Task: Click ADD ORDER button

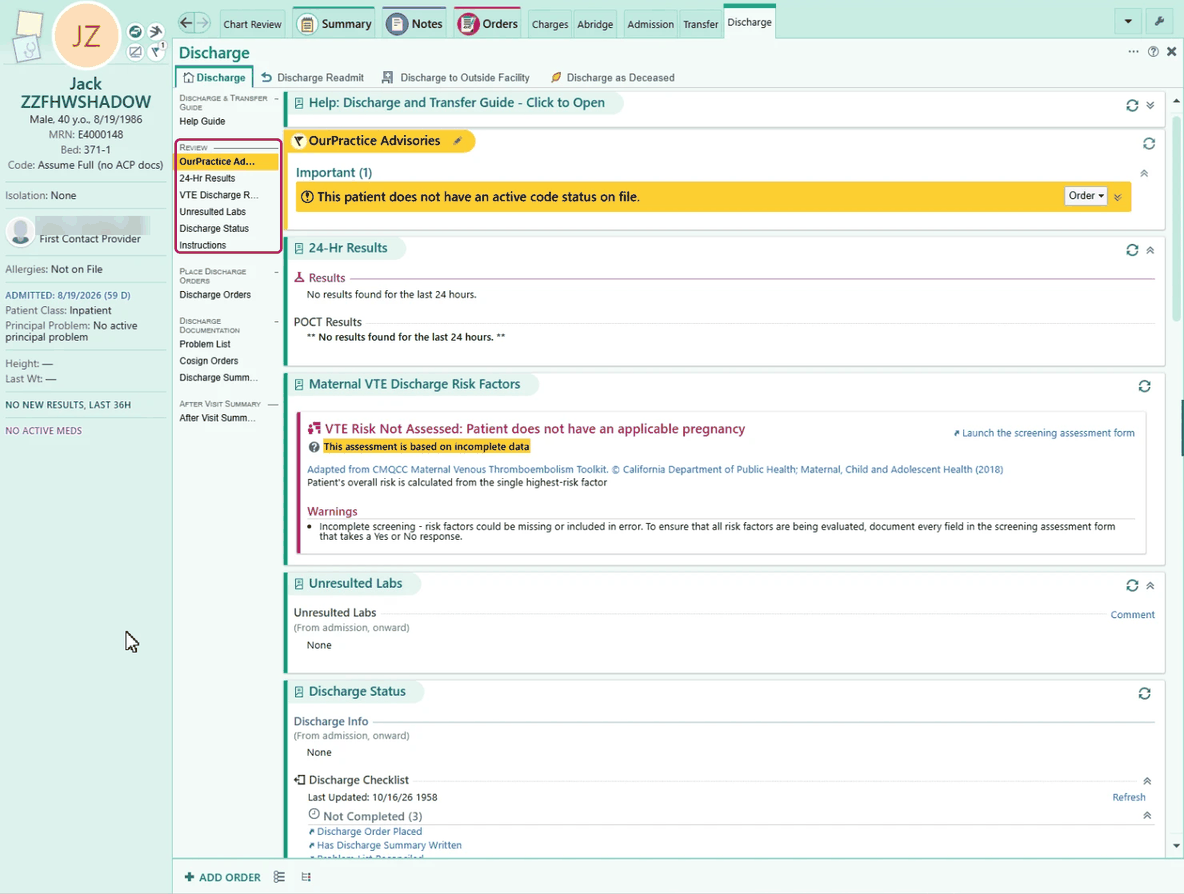Action: tap(223, 877)
